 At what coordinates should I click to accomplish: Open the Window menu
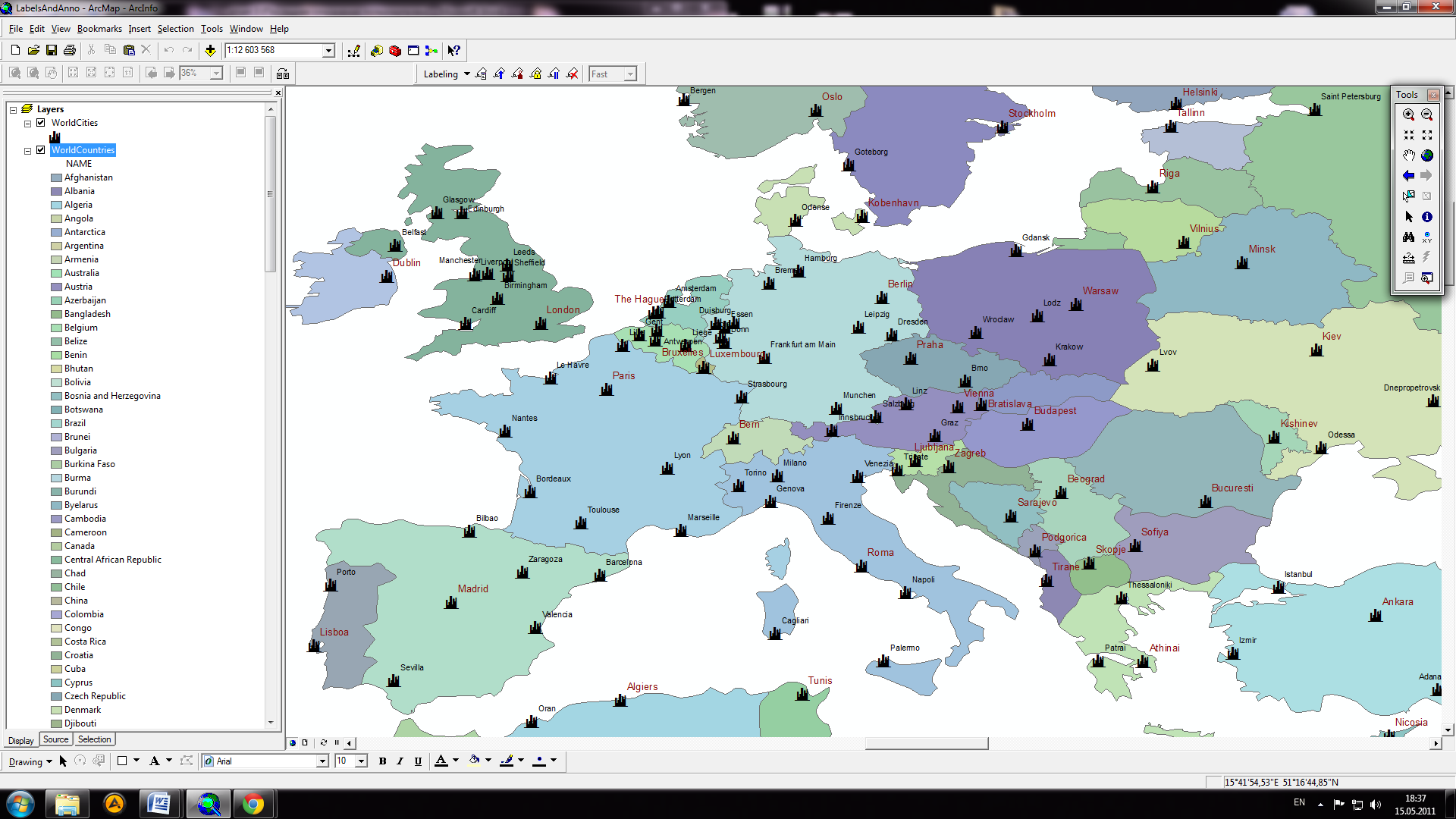pyautogui.click(x=246, y=29)
